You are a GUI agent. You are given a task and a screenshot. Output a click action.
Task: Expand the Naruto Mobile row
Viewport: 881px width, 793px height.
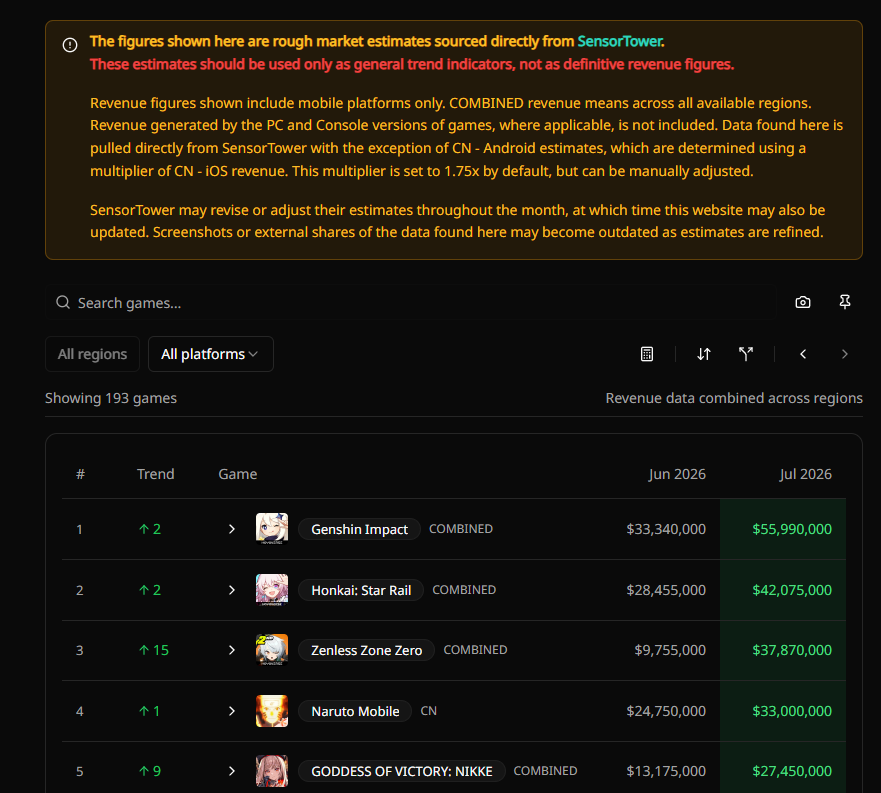pos(231,711)
